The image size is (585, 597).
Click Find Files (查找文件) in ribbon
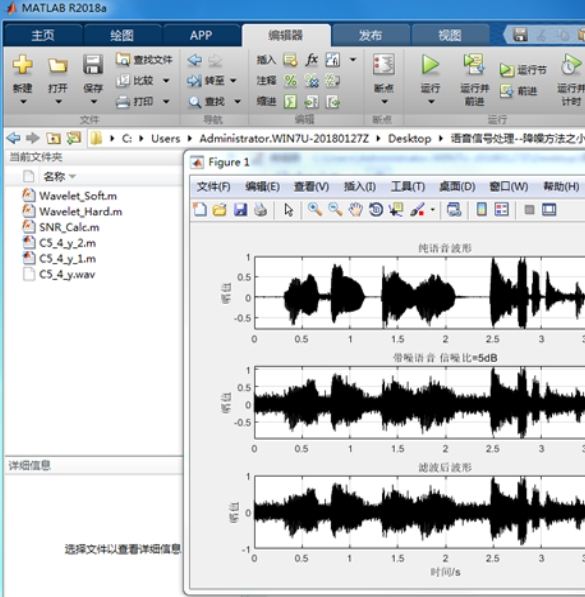pos(144,60)
